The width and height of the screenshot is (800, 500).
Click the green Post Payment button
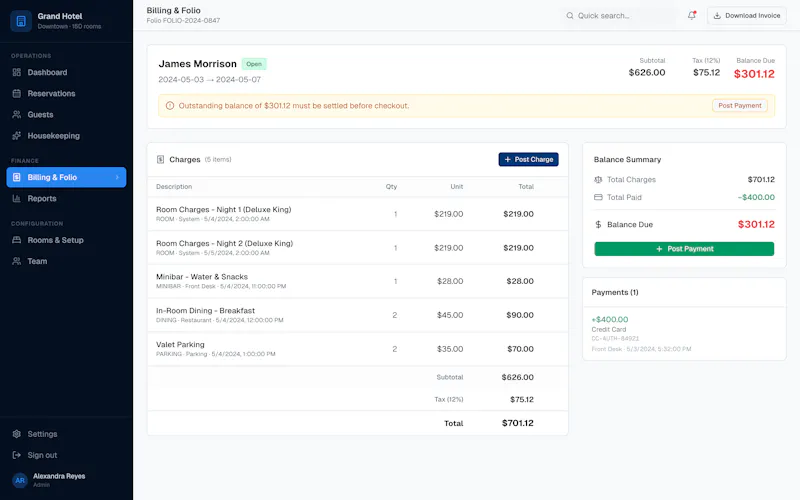[684, 249]
